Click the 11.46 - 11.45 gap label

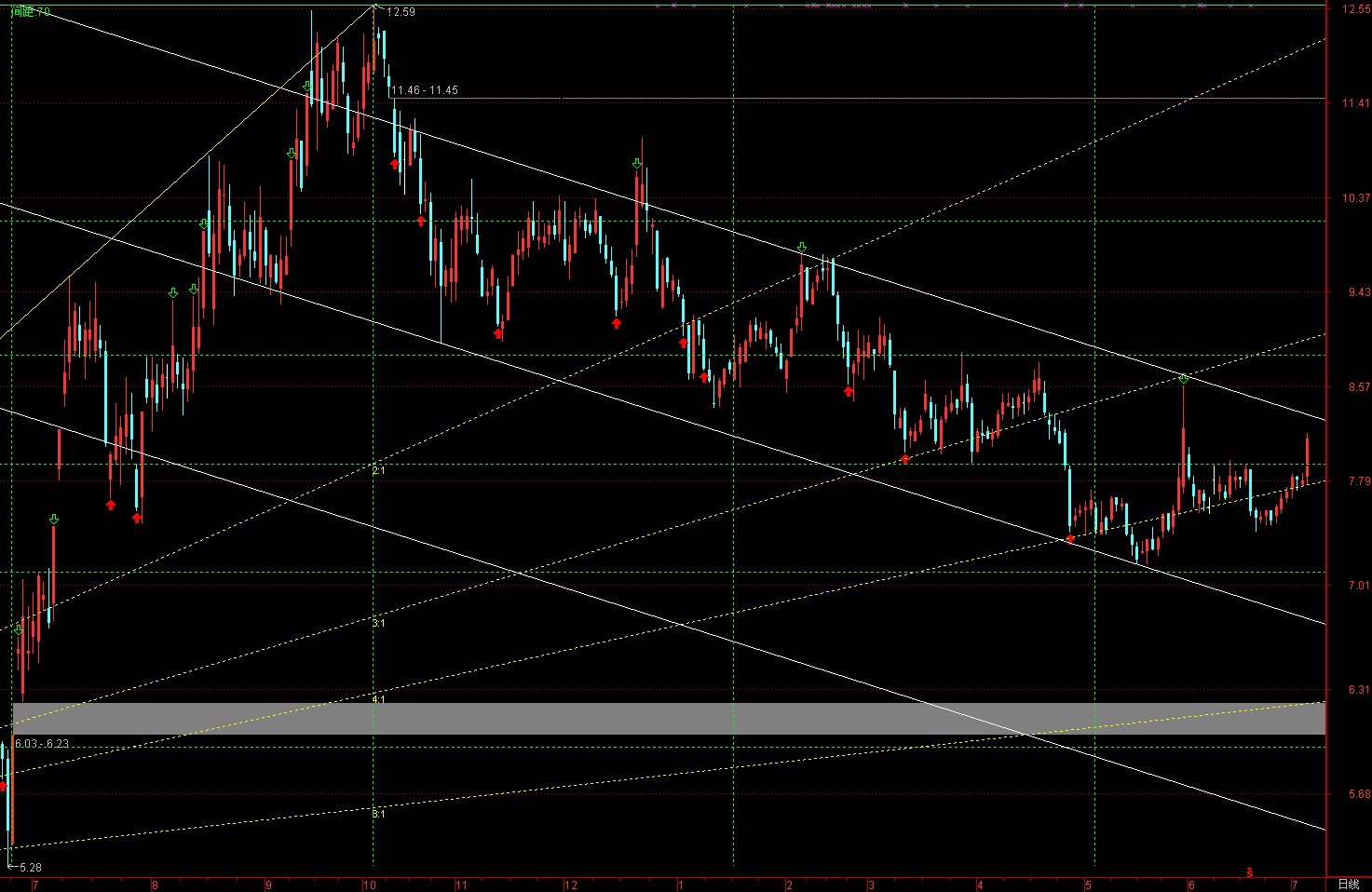click(425, 90)
